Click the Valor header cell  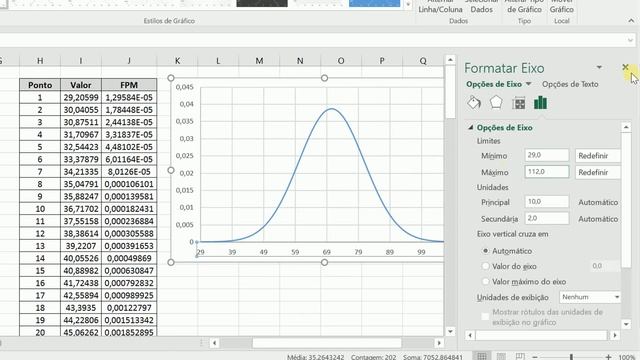[x=81, y=85]
